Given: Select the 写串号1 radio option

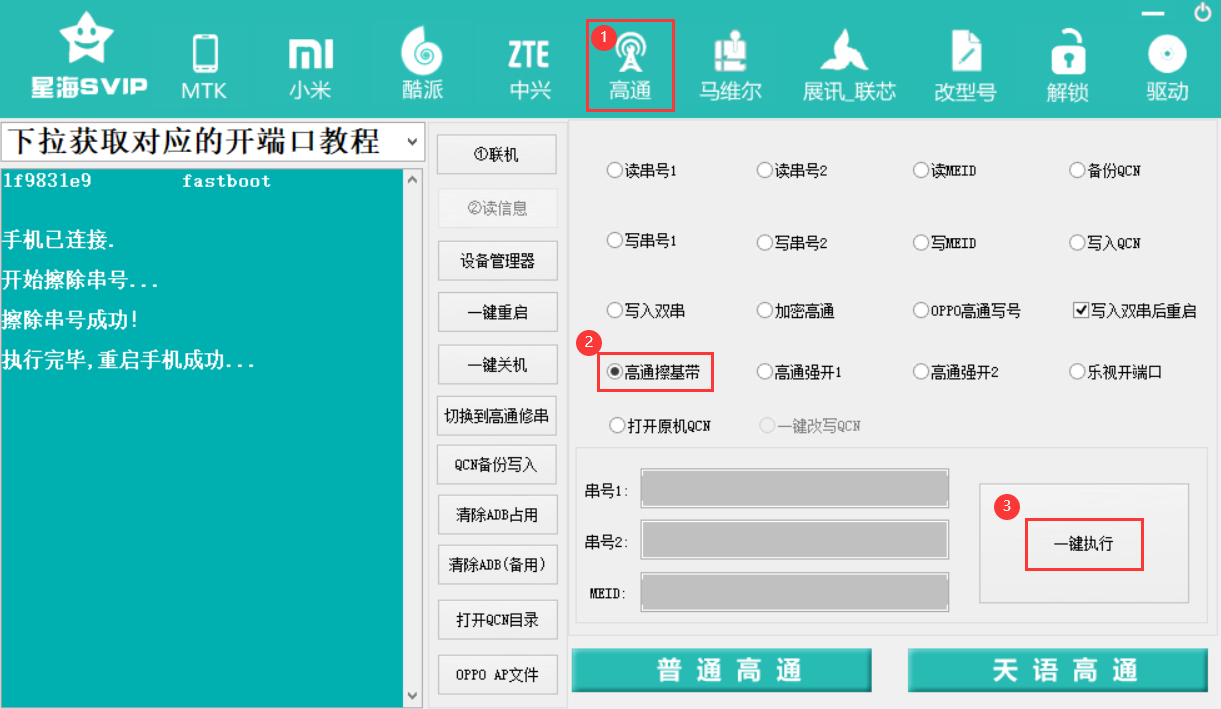Looking at the screenshot, I should 642,242.
